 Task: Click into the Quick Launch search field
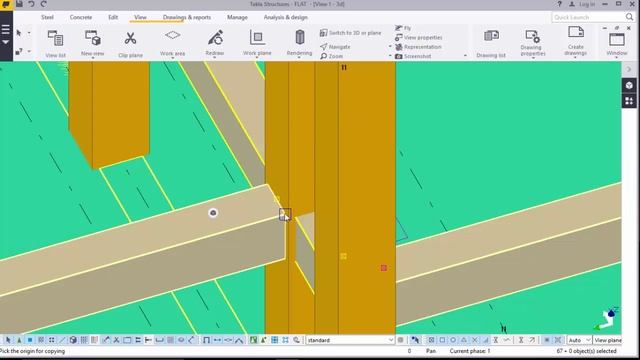pyautogui.click(x=588, y=17)
